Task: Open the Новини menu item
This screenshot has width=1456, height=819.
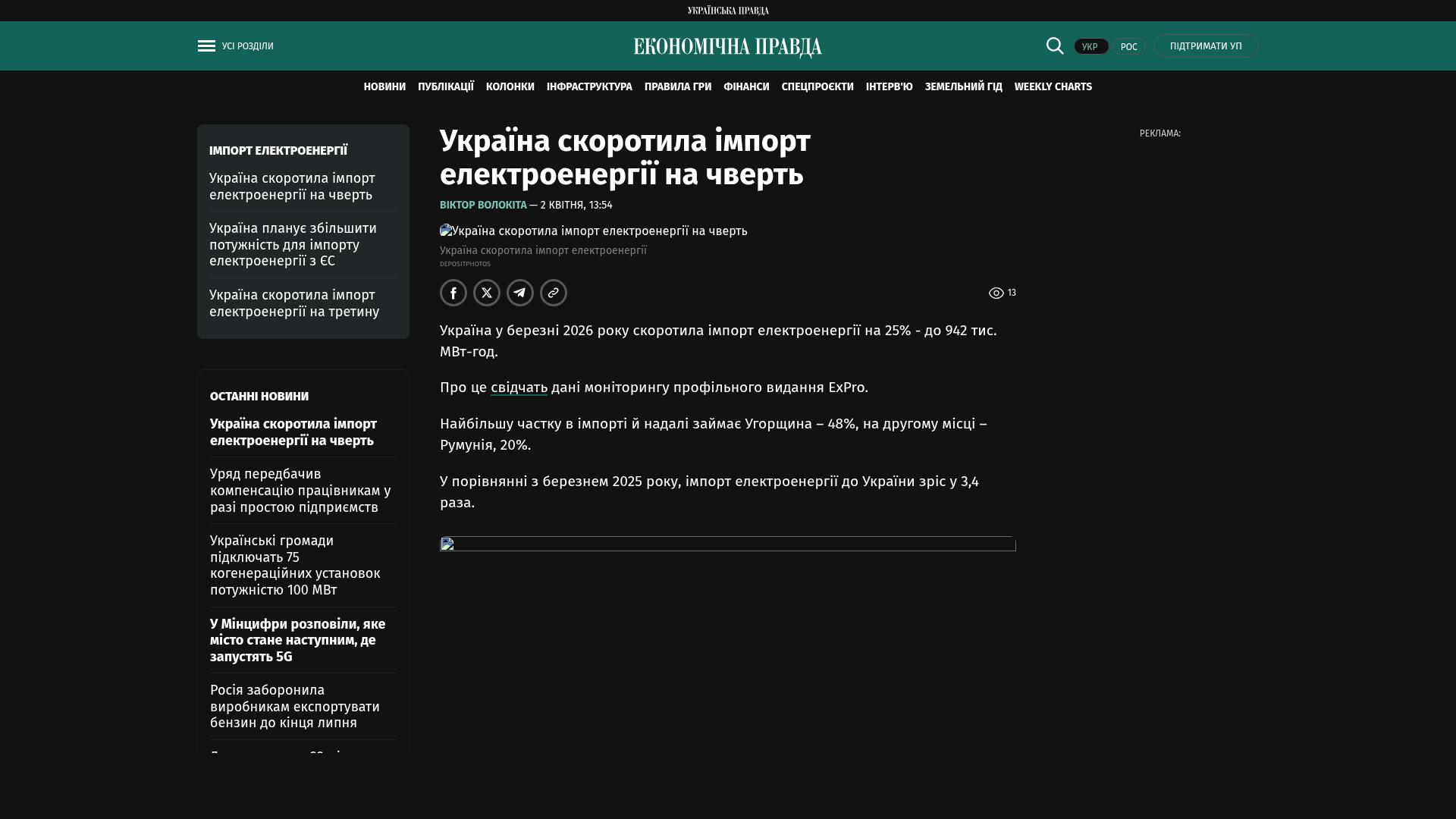Action: 384,87
